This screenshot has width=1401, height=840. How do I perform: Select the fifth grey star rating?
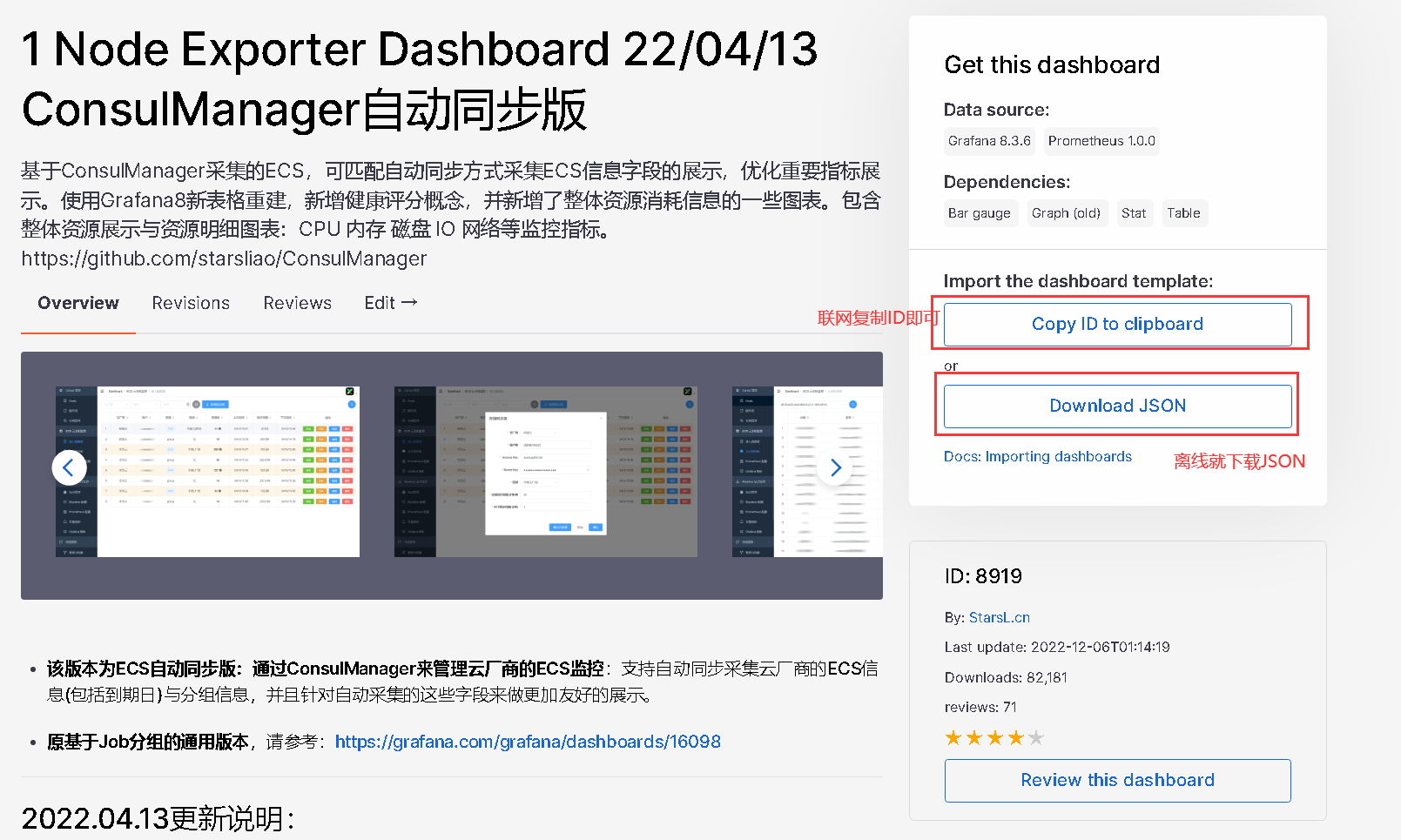click(1036, 738)
